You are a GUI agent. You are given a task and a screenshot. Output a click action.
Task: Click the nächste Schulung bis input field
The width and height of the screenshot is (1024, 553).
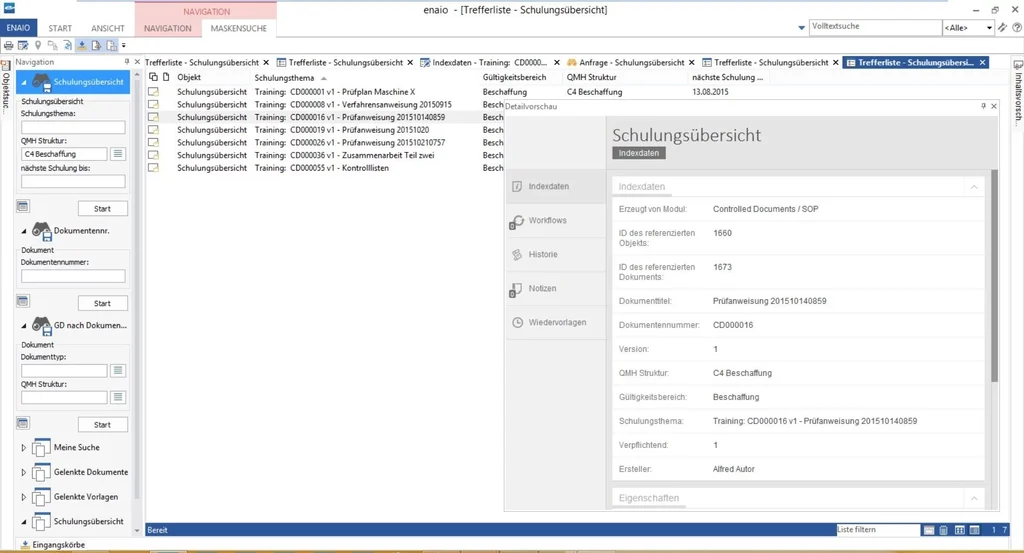(73, 182)
